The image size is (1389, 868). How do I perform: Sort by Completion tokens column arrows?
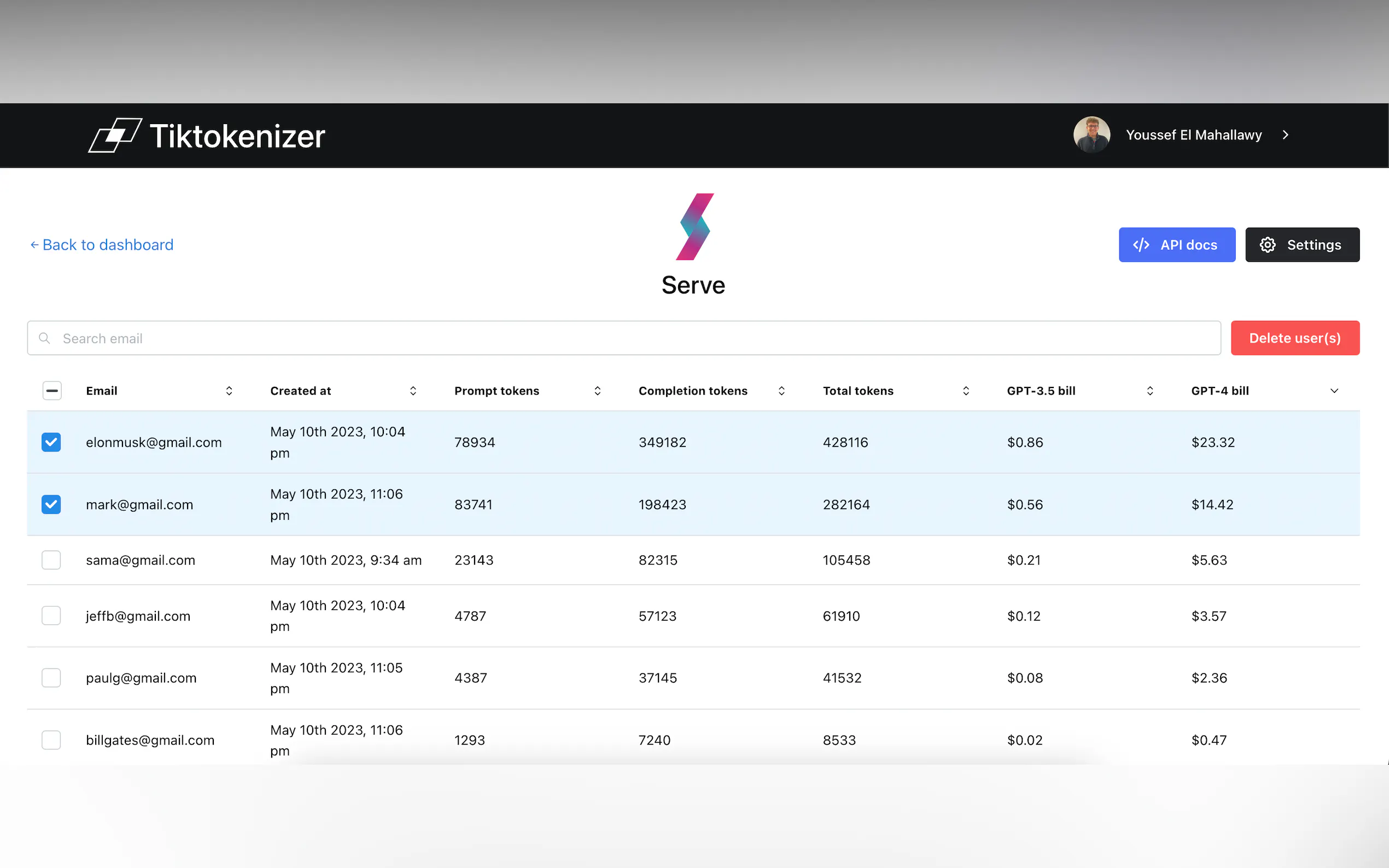coord(781,391)
